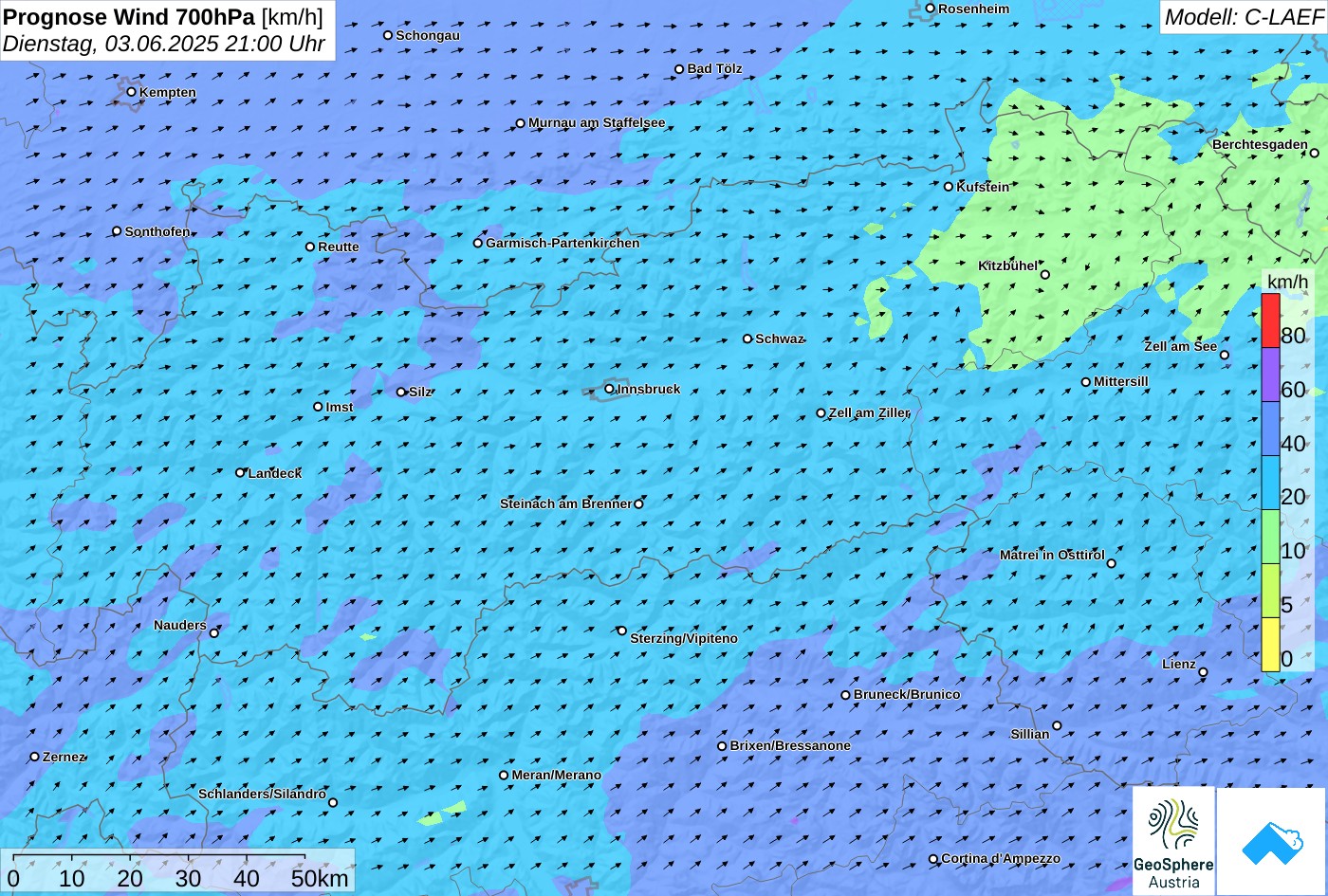Click the Bad Tölz label
The width and height of the screenshot is (1328, 896).
pyautogui.click(x=715, y=68)
